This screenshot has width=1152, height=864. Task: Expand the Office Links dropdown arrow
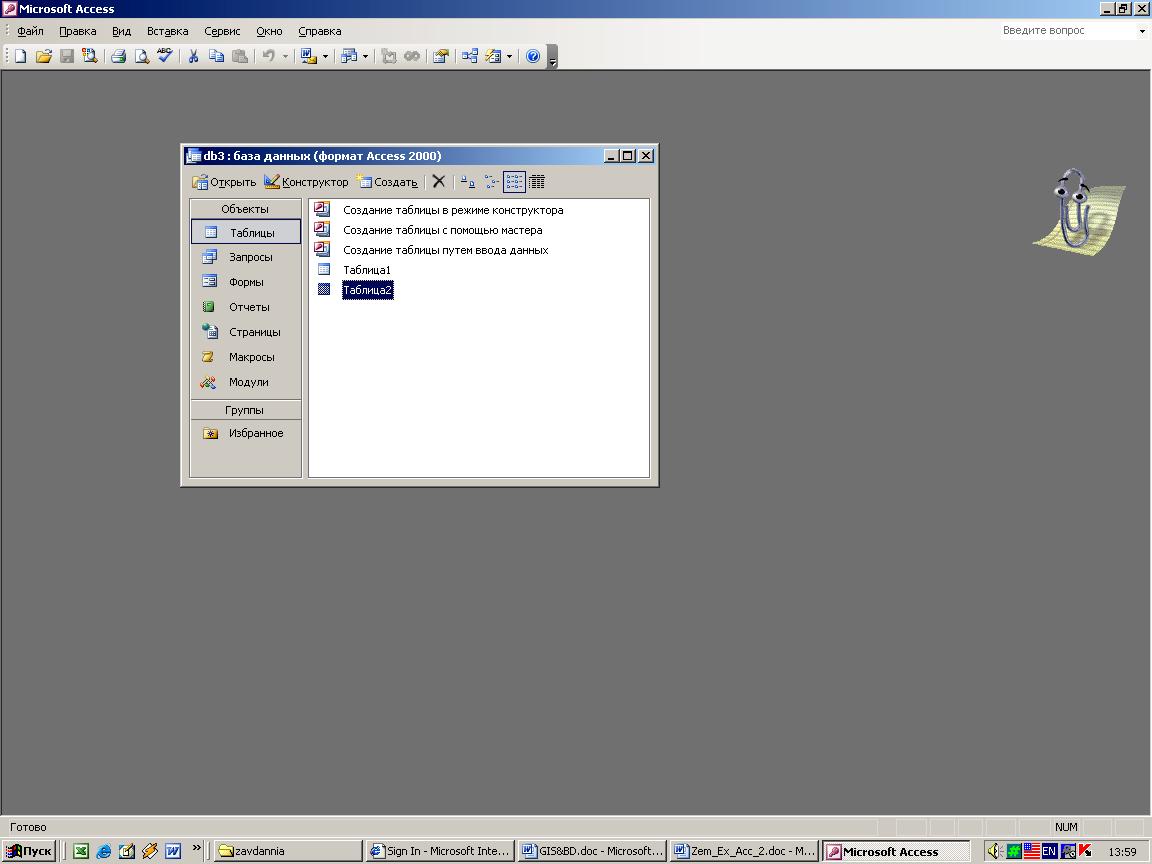[x=325, y=57]
